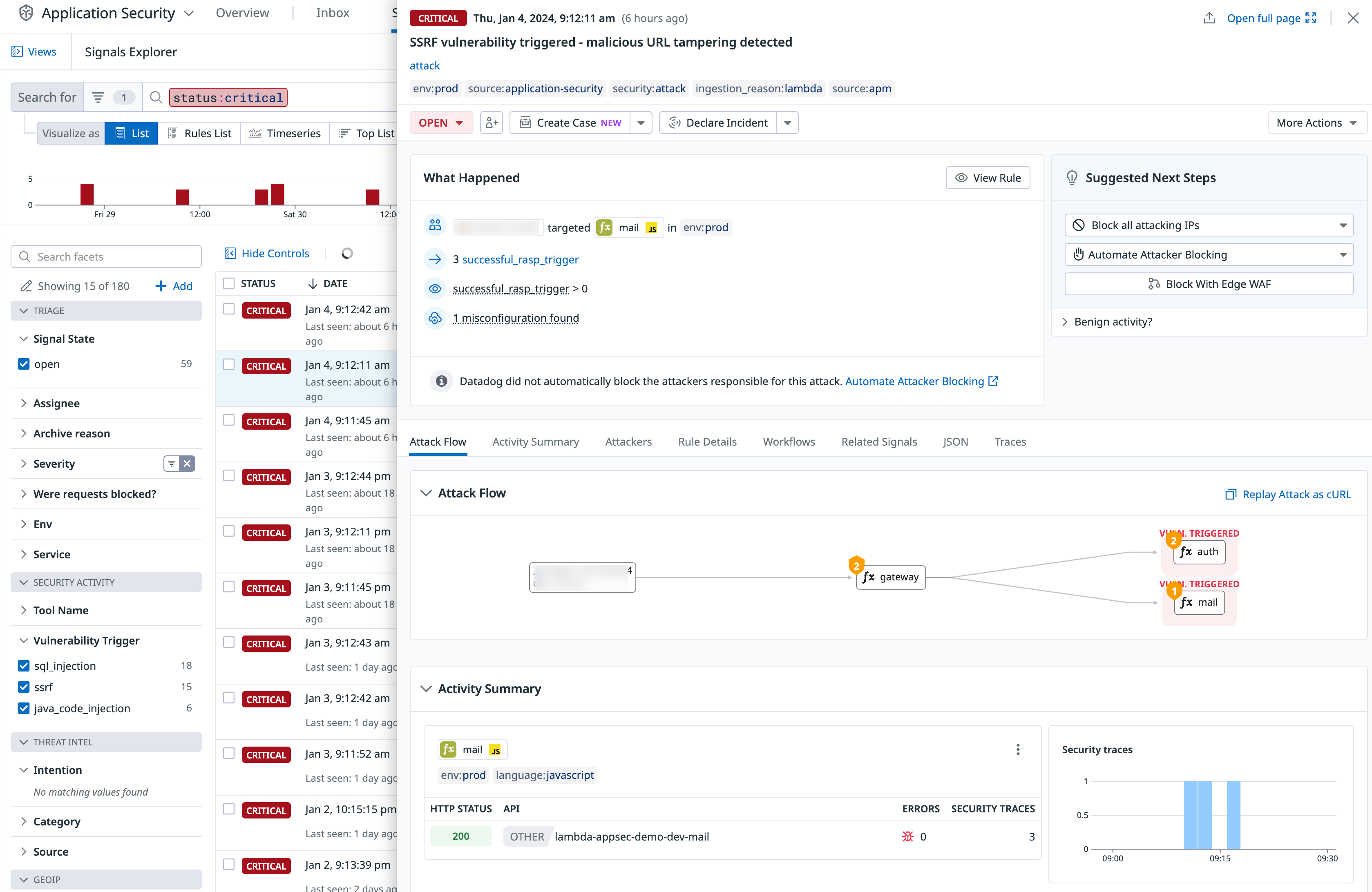The height and width of the screenshot is (892, 1372).
Task: Switch to the Related Signals tab
Action: [x=878, y=442]
